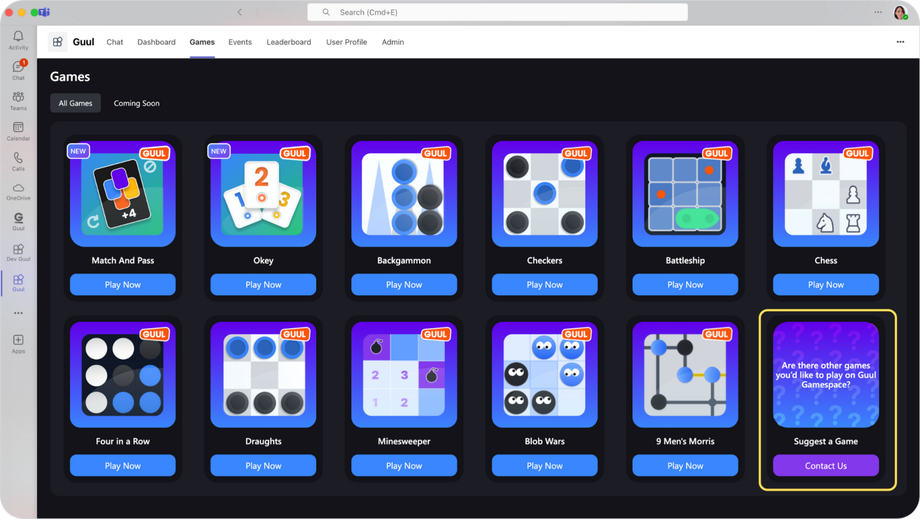
Task: Switch to the Dashboard tab
Action: (x=156, y=42)
